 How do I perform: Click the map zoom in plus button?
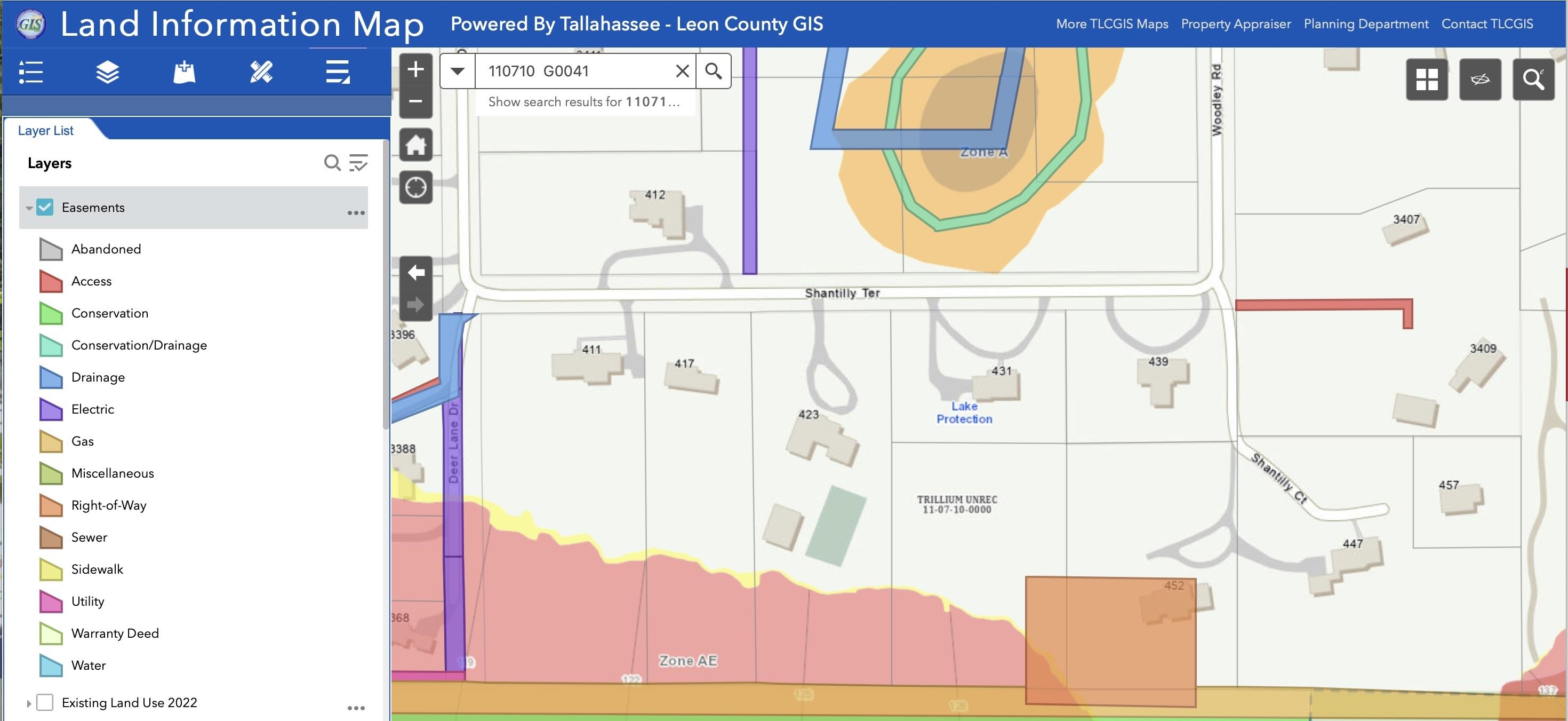click(x=416, y=69)
